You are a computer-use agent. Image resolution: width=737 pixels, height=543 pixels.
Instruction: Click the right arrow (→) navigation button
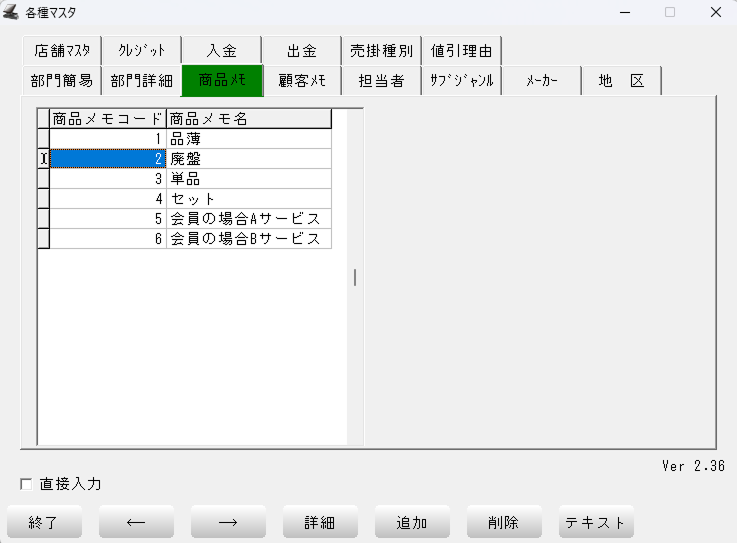[x=228, y=522]
